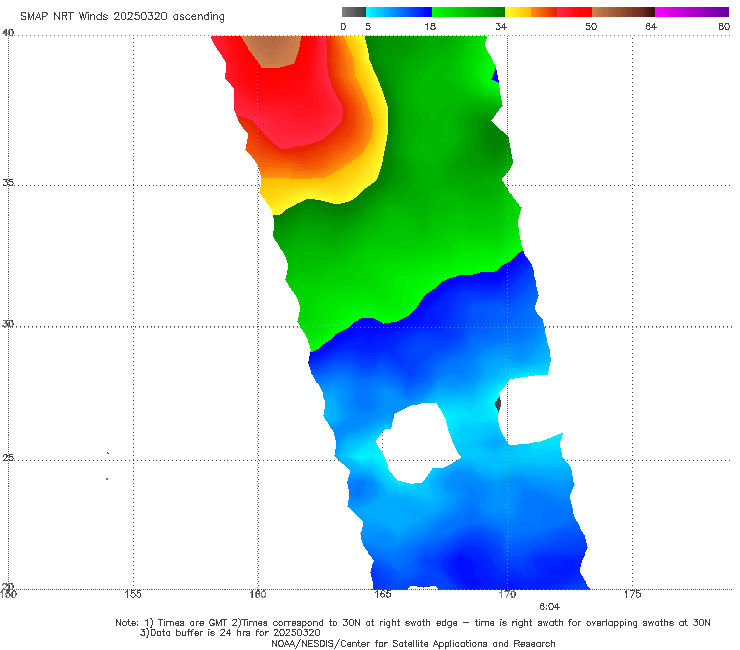Screen dimensions: 740x650
Task: Click the longitude axis label 160
Action: (258, 594)
